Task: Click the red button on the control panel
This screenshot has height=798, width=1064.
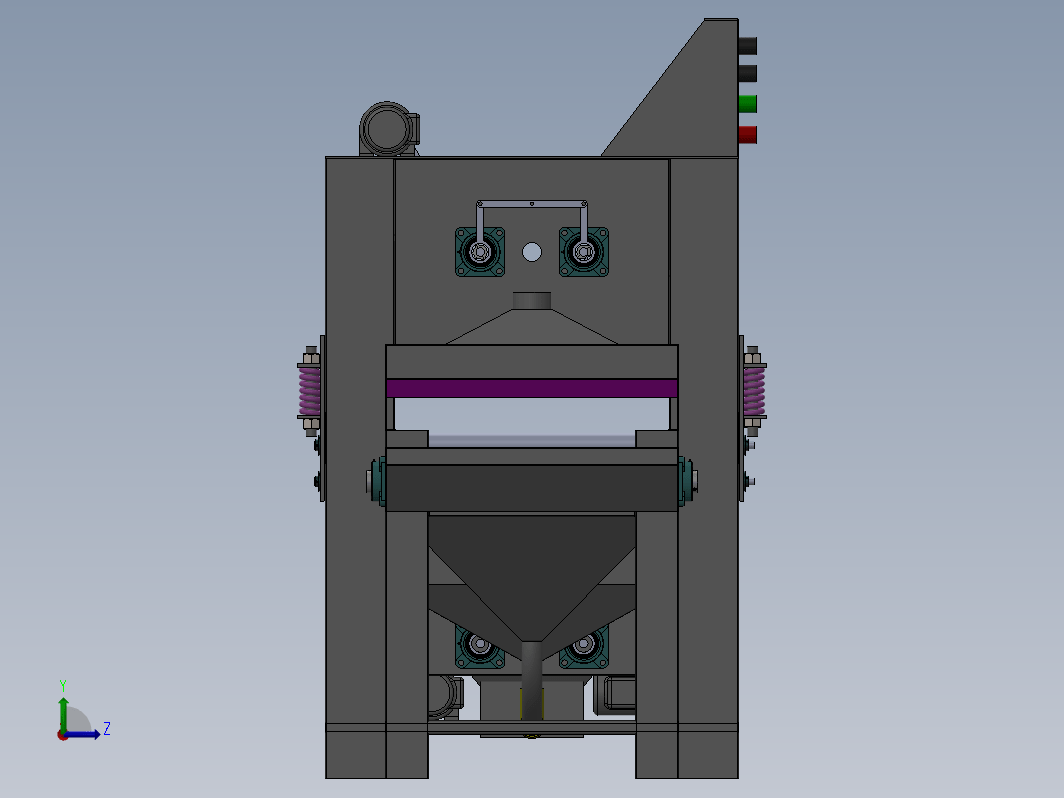Action: pyautogui.click(x=747, y=134)
